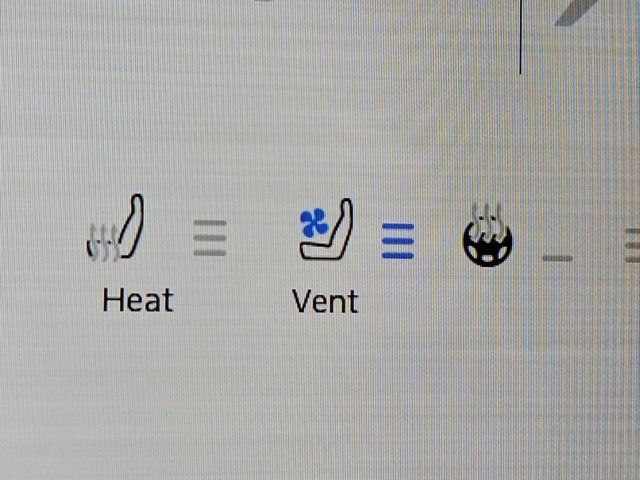The image size is (640, 480).
Task: Tap the steam lines above steering wheel
Action: point(487,217)
